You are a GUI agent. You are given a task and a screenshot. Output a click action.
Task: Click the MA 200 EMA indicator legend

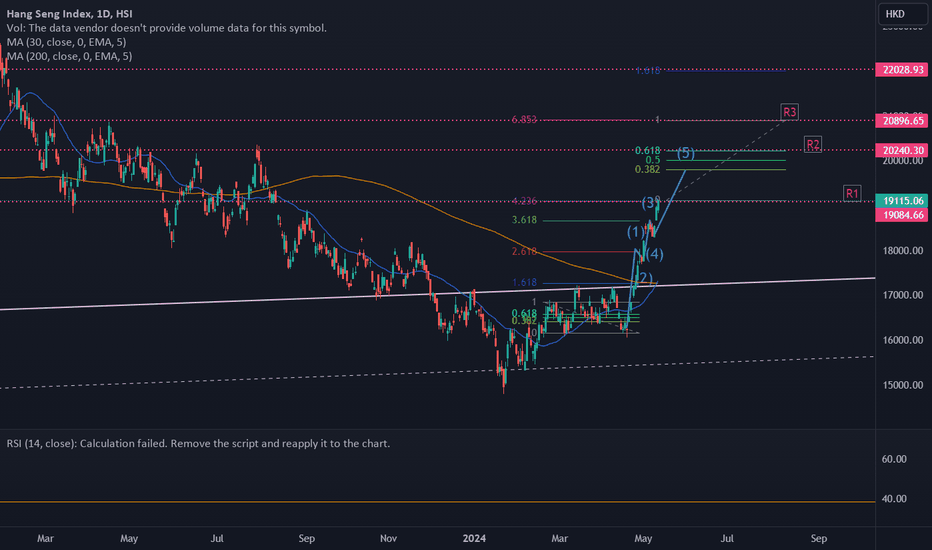point(69,56)
